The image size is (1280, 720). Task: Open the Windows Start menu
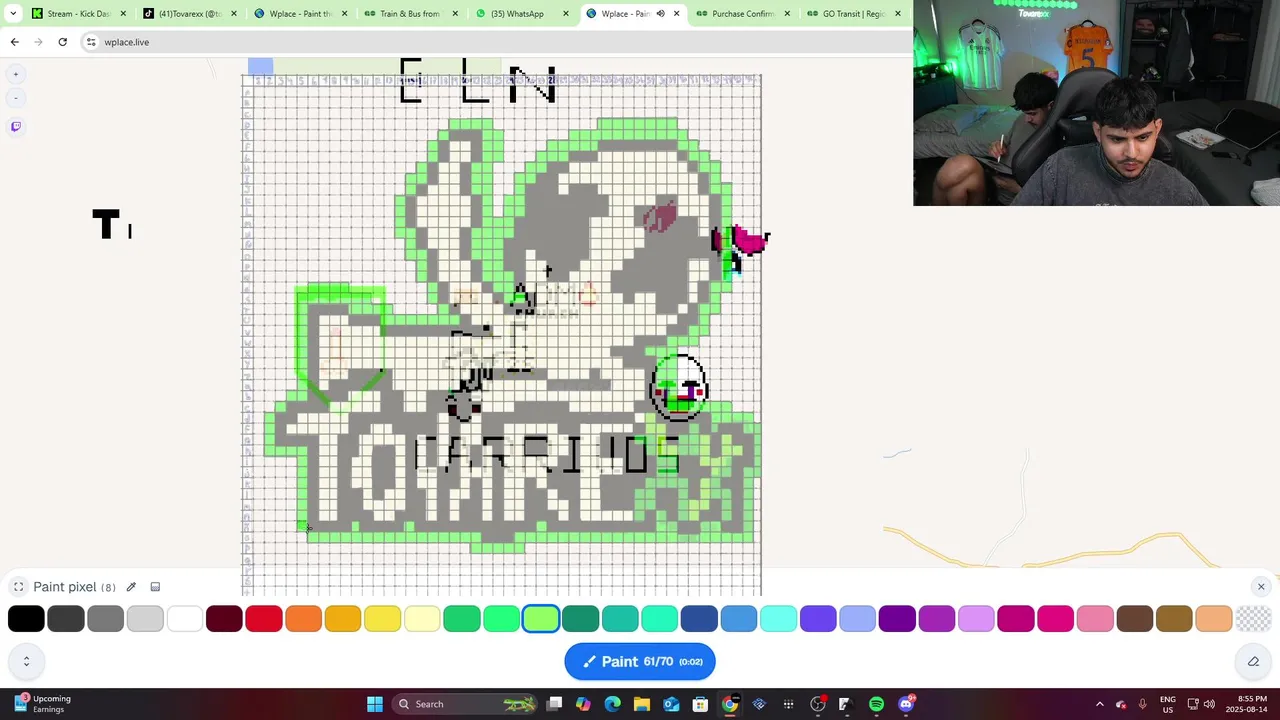point(375,704)
